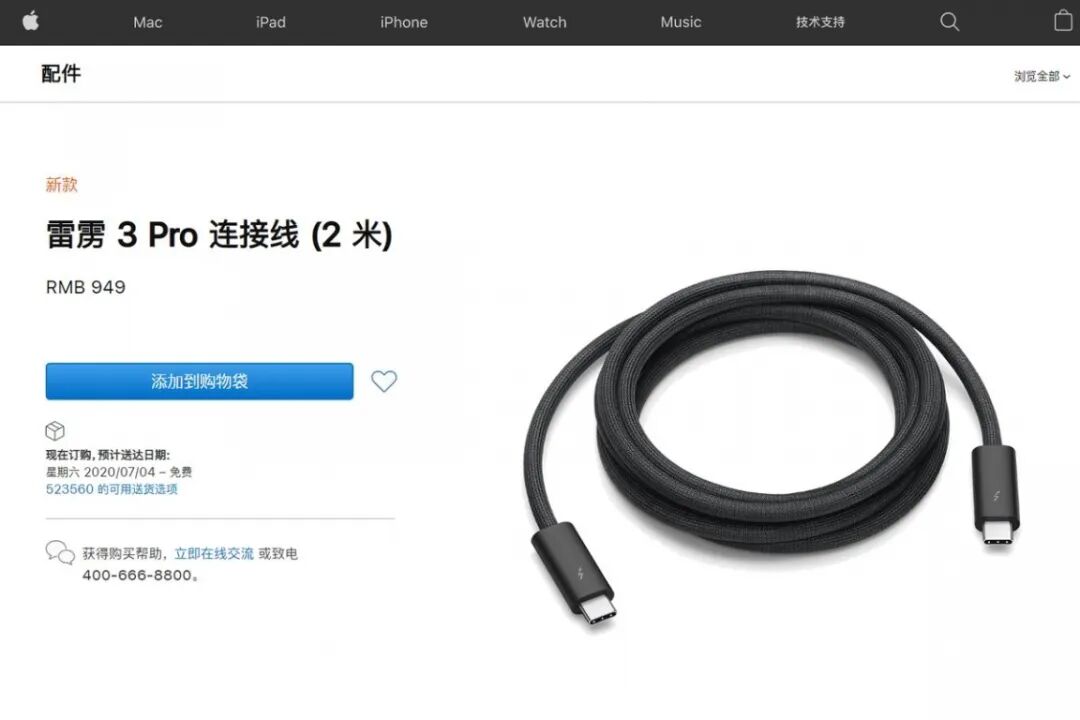Expand the 浏览全部 dropdown
Image resolution: width=1080 pixels, height=720 pixels.
1041,76
